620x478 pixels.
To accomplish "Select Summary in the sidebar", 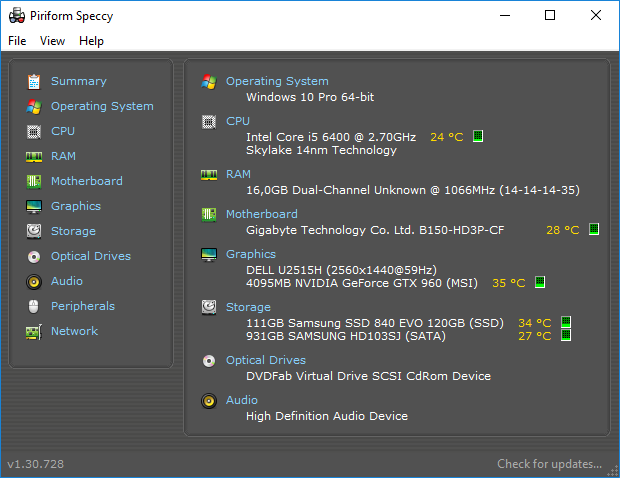I will [78, 81].
